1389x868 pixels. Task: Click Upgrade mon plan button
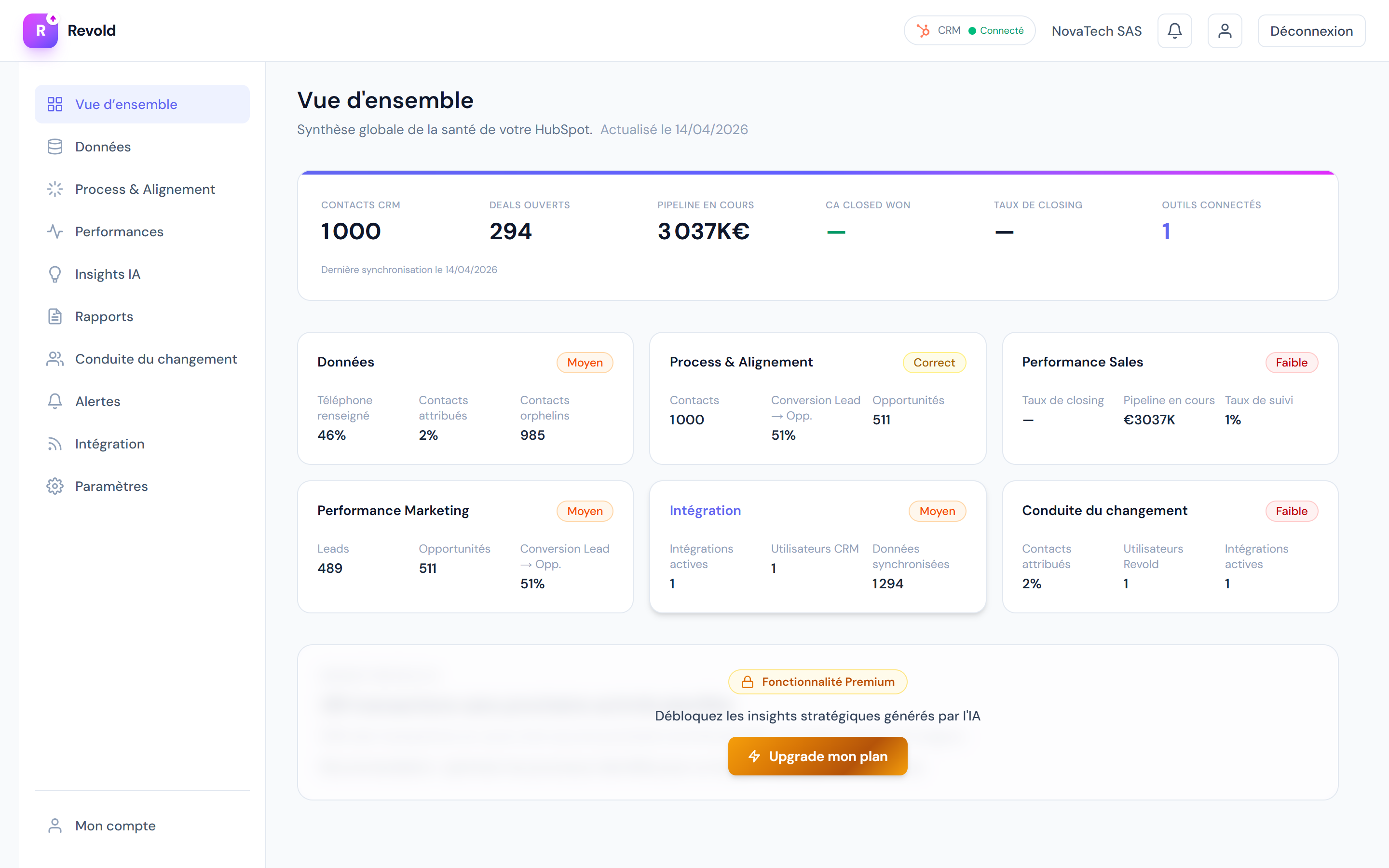[817, 756]
